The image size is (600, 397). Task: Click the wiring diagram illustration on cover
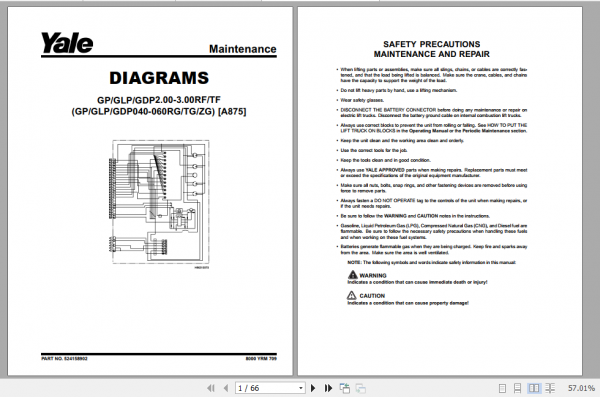(x=160, y=203)
